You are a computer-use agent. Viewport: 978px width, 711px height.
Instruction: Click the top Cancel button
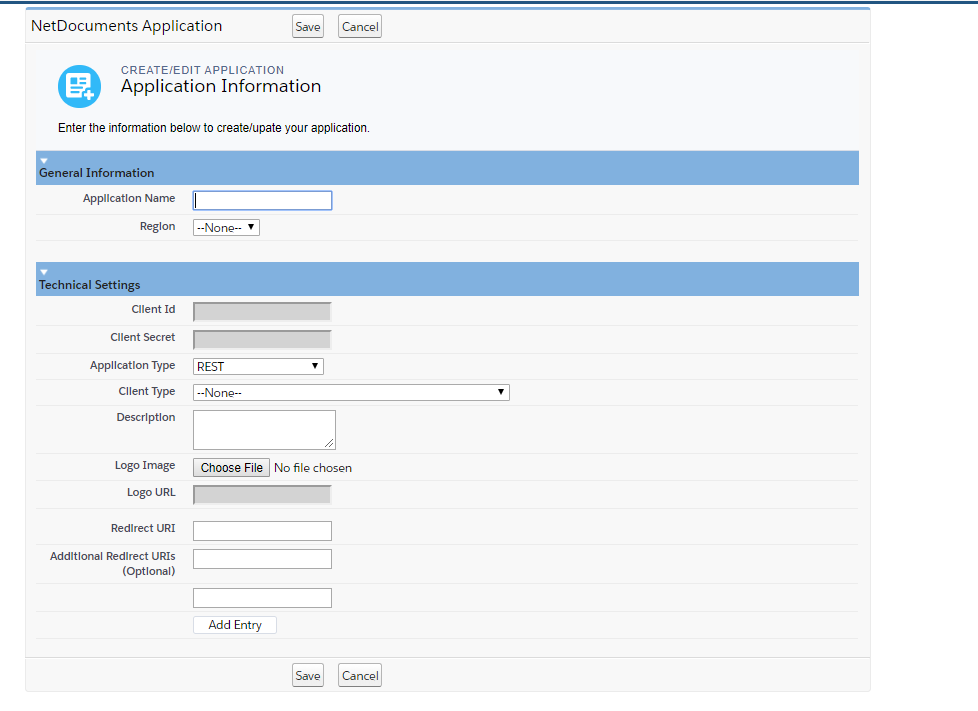tap(360, 27)
